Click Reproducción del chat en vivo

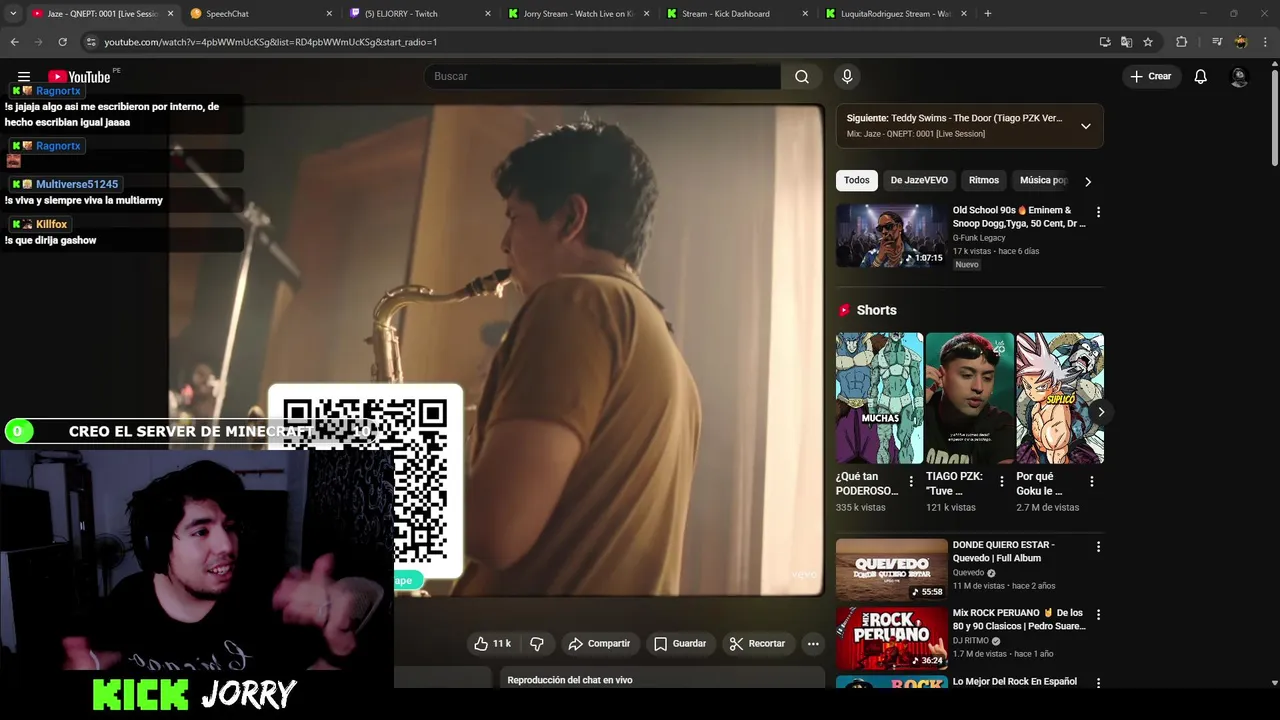(x=570, y=680)
